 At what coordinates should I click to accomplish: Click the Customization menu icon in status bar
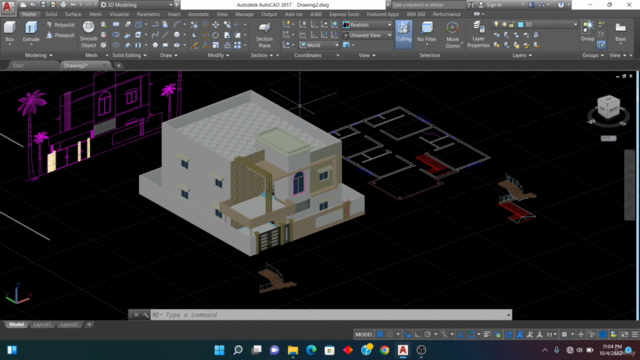point(635,334)
